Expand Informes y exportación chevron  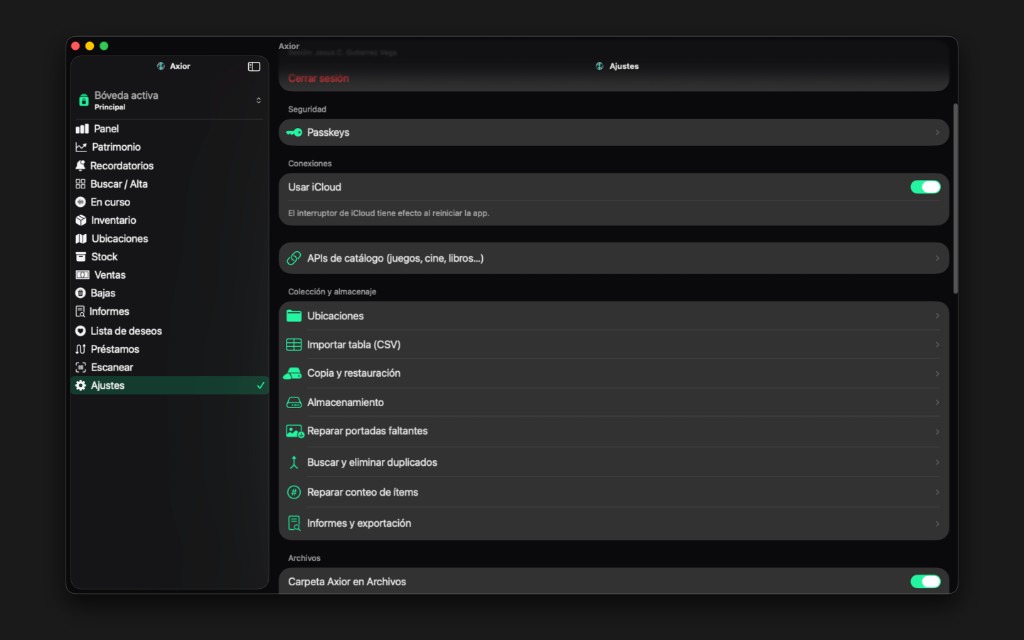937,524
